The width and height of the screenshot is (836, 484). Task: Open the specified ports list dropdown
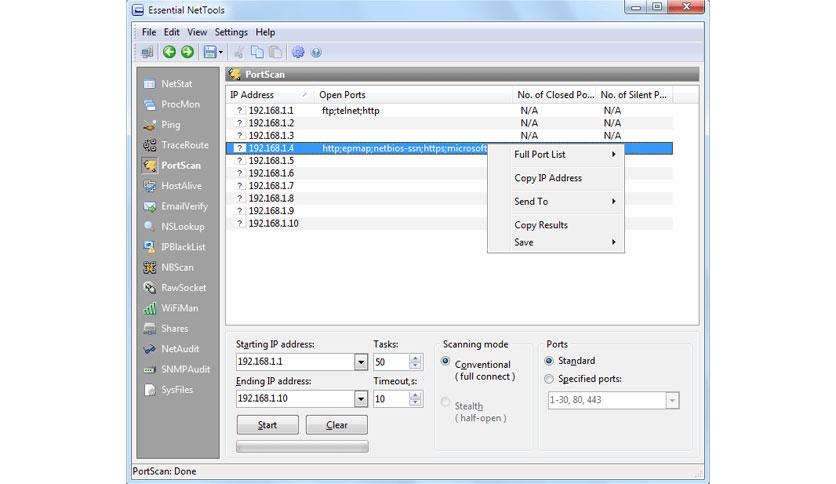pos(672,400)
